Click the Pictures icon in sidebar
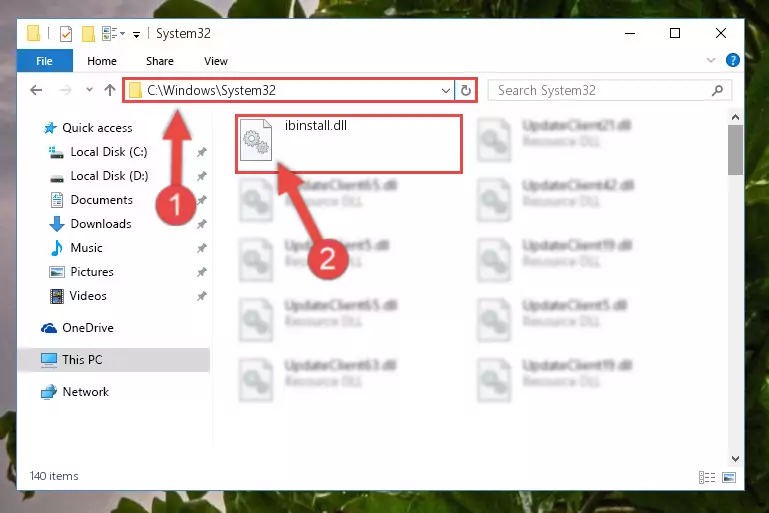Image resolution: width=769 pixels, height=513 pixels. pyautogui.click(x=57, y=272)
